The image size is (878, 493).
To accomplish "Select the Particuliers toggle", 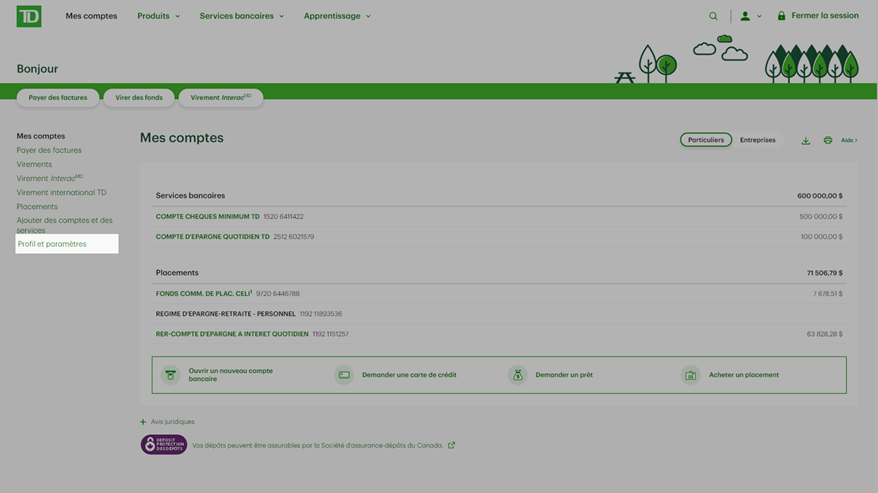I will (706, 139).
